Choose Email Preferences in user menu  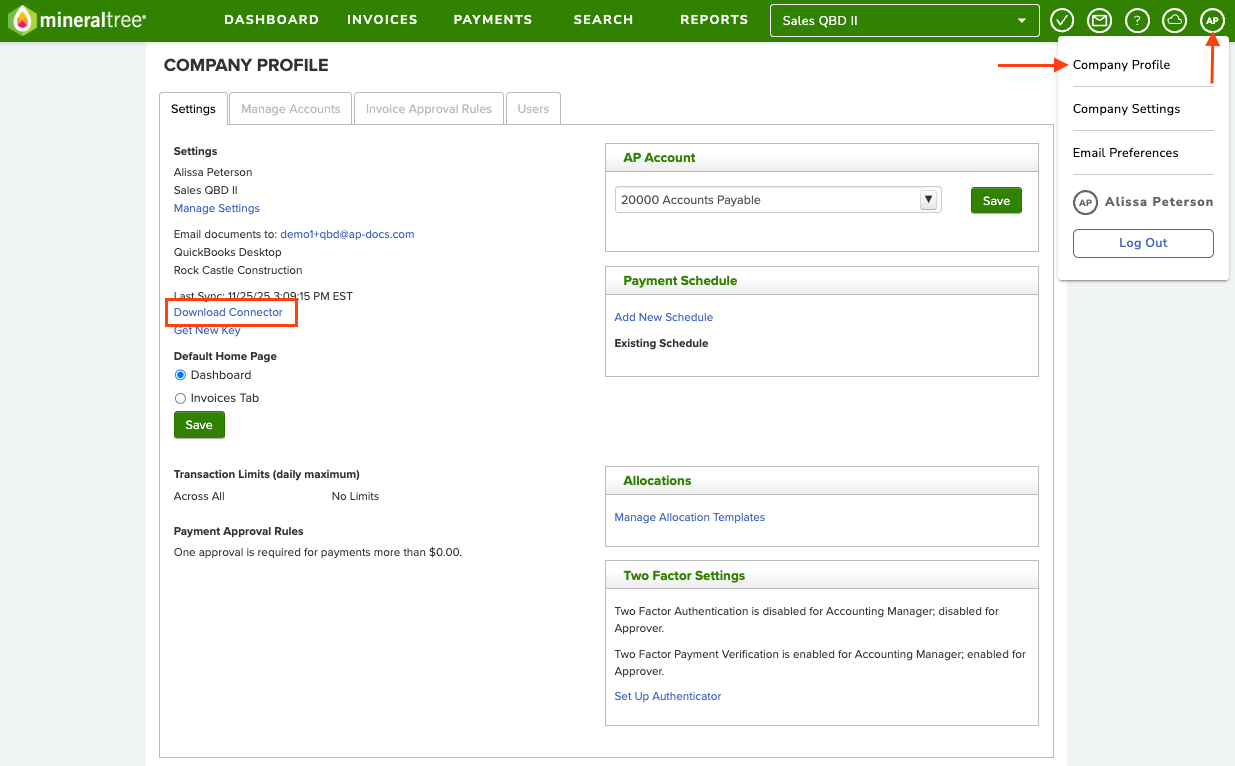tap(1125, 153)
